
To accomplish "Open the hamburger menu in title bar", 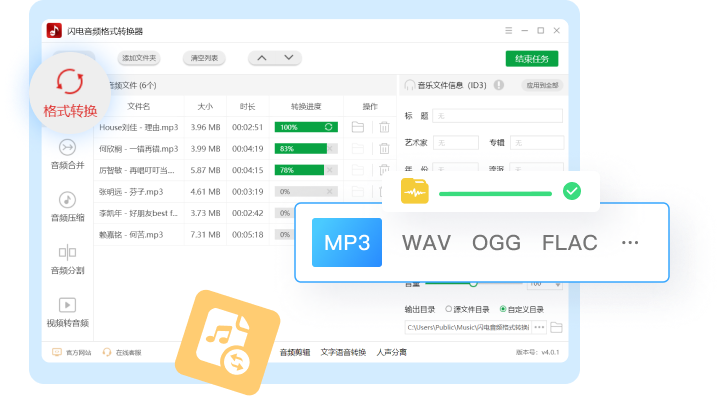I will click(x=508, y=30).
